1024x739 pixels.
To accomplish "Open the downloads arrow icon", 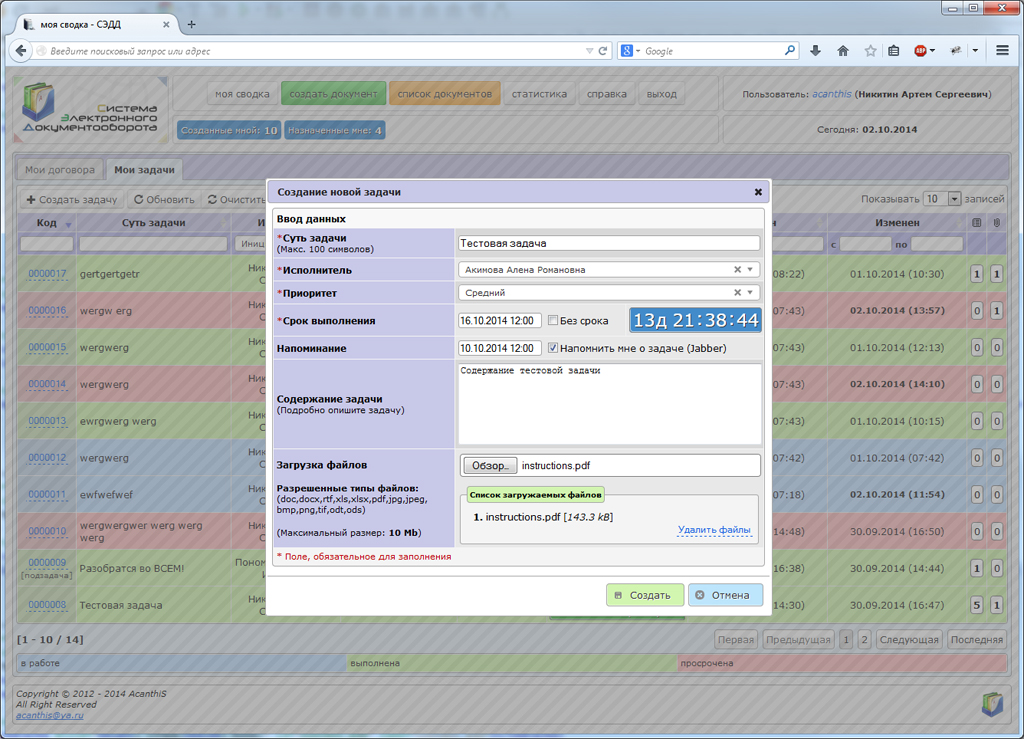I will coord(815,51).
